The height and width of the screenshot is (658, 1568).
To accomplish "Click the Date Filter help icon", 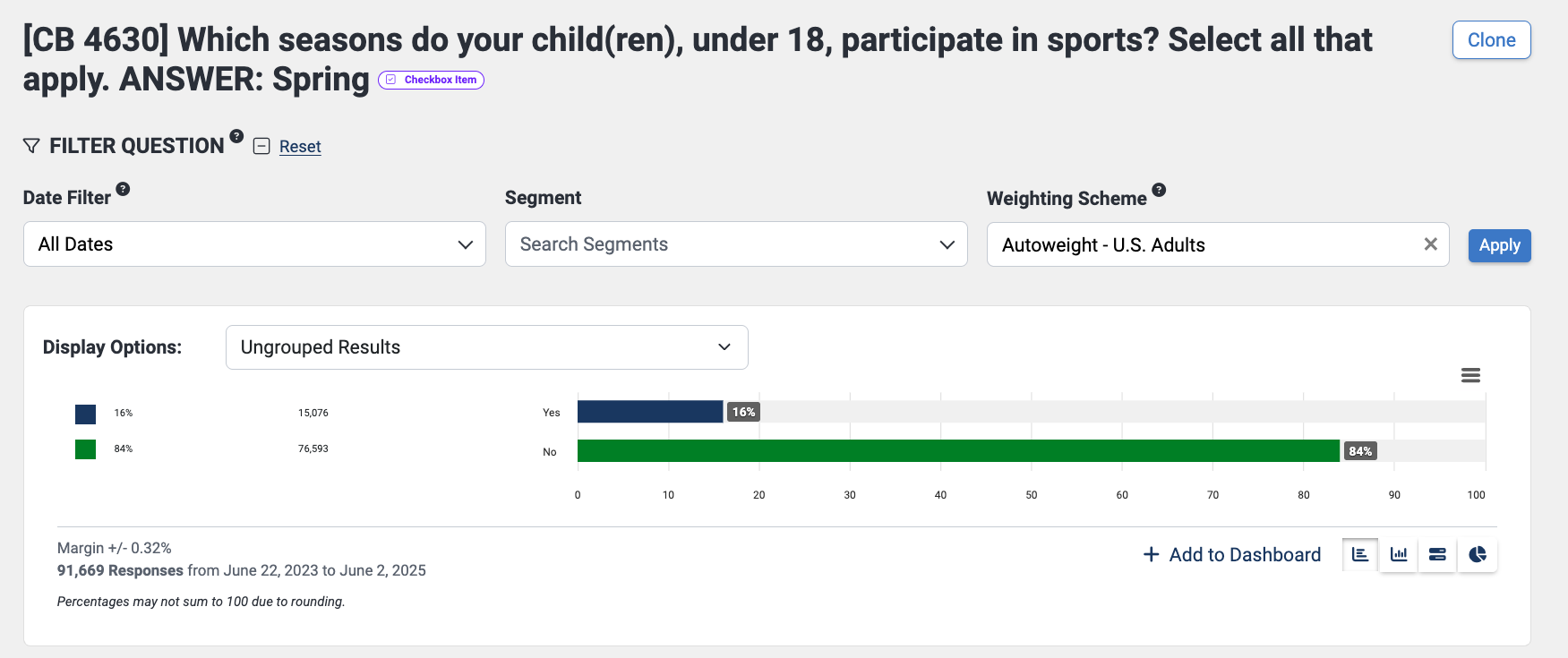I will click(x=124, y=189).
